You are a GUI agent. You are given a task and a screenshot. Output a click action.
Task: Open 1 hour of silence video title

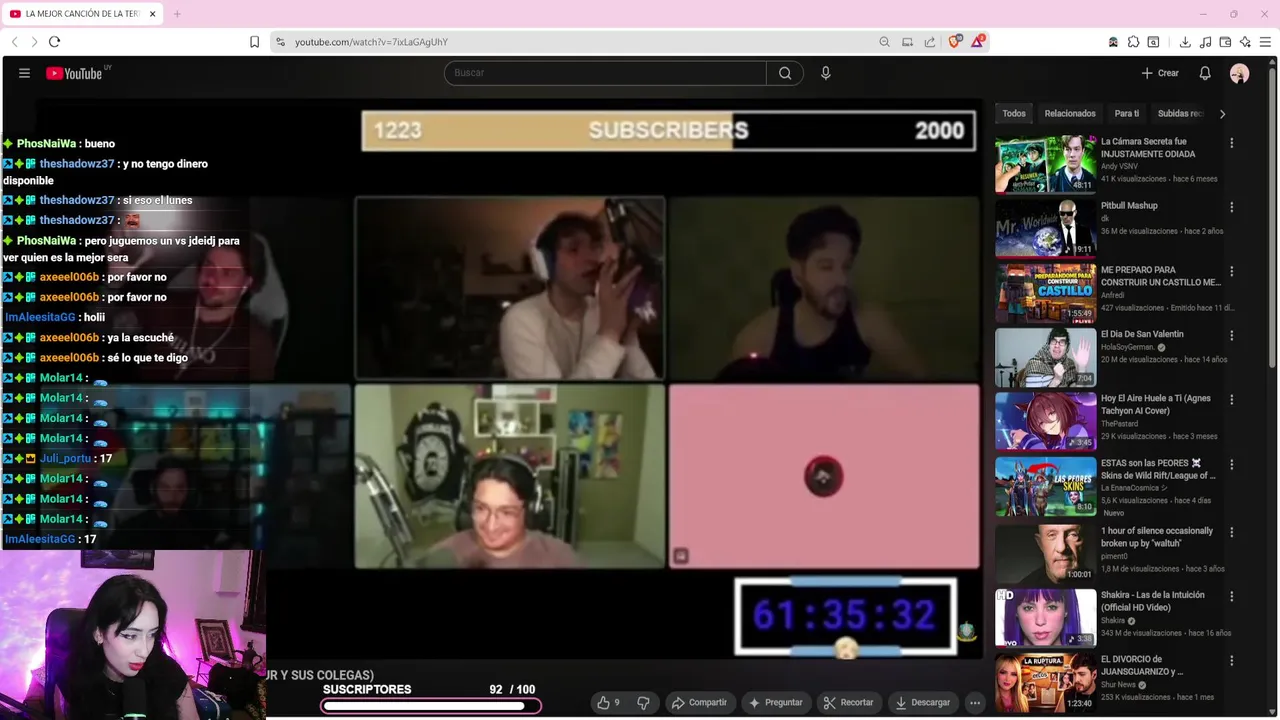coord(1157,537)
